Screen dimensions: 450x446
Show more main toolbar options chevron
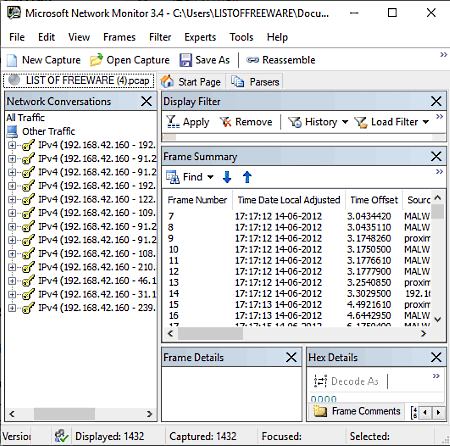click(443, 55)
